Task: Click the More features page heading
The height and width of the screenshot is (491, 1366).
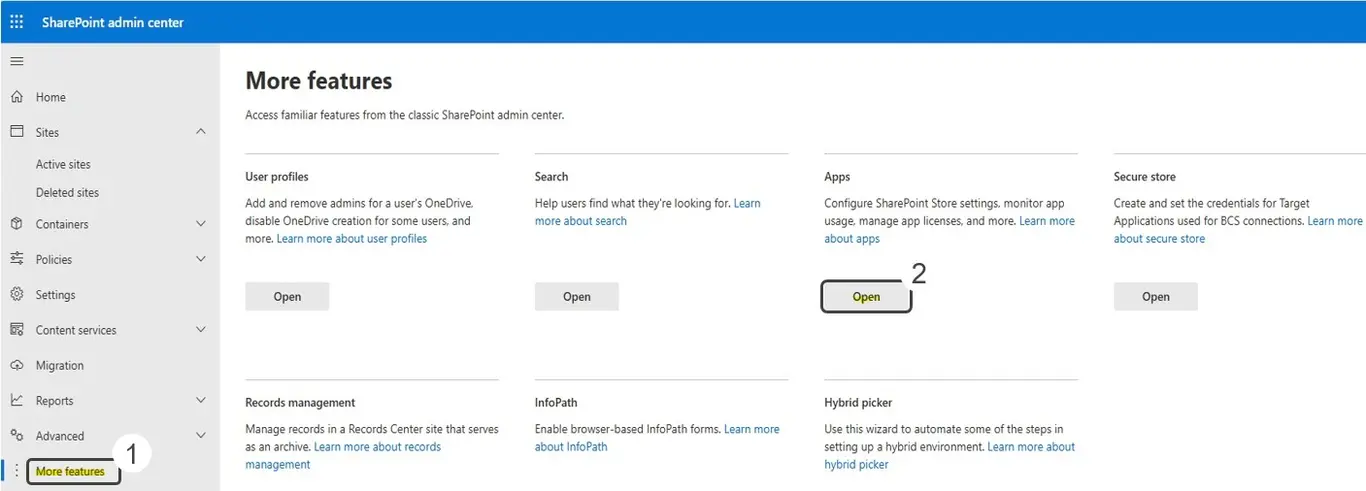Action: tap(319, 81)
